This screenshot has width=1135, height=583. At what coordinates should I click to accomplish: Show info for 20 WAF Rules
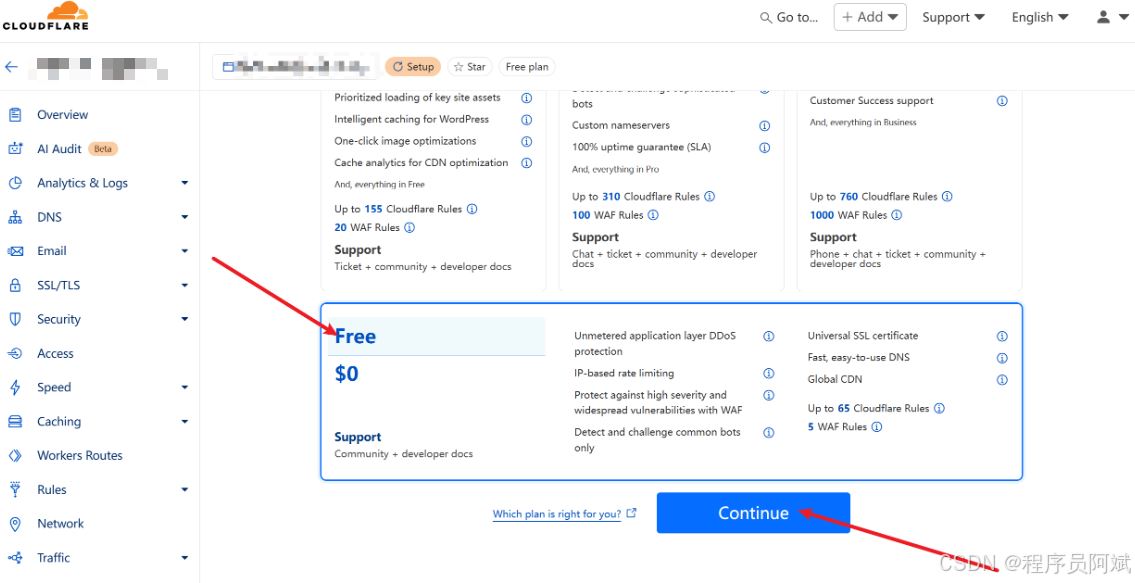pos(409,227)
